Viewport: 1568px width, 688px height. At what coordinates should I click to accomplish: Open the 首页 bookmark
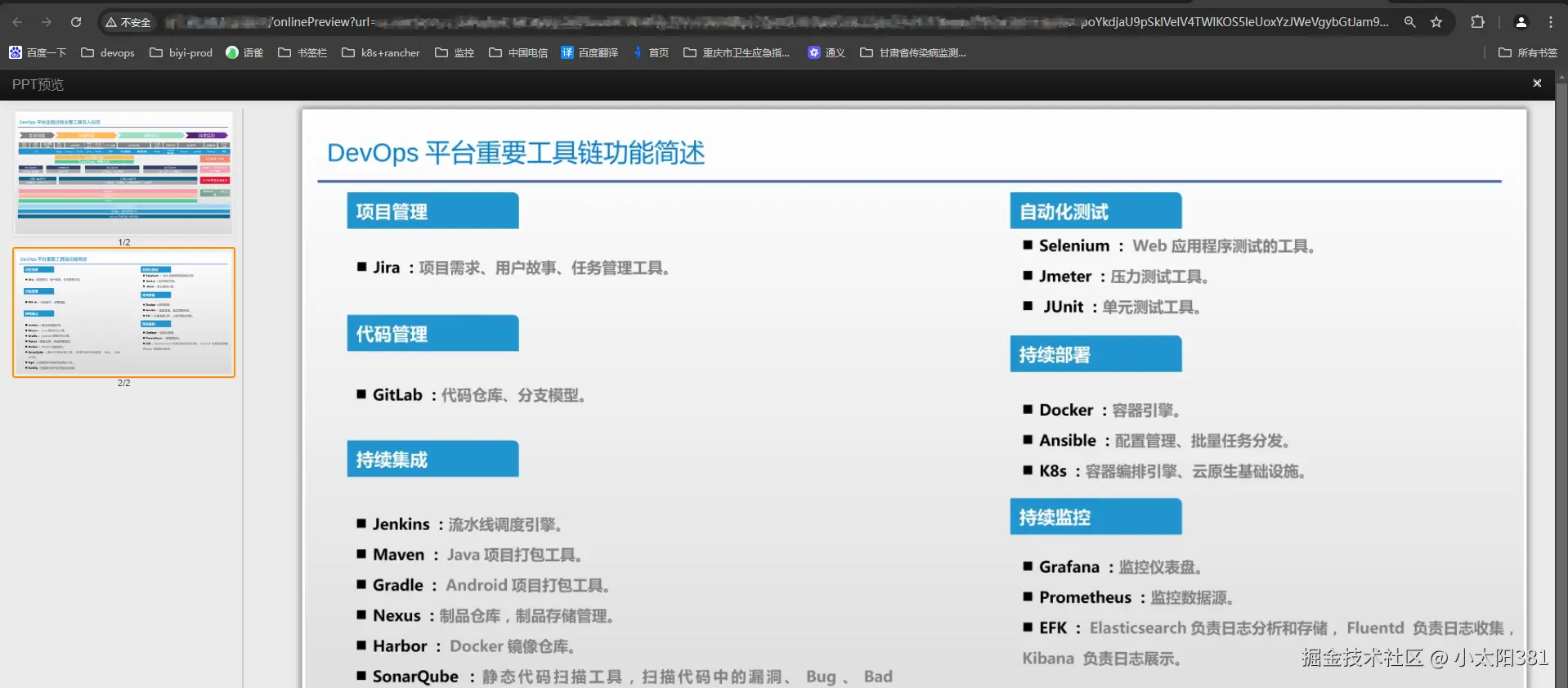(x=651, y=52)
